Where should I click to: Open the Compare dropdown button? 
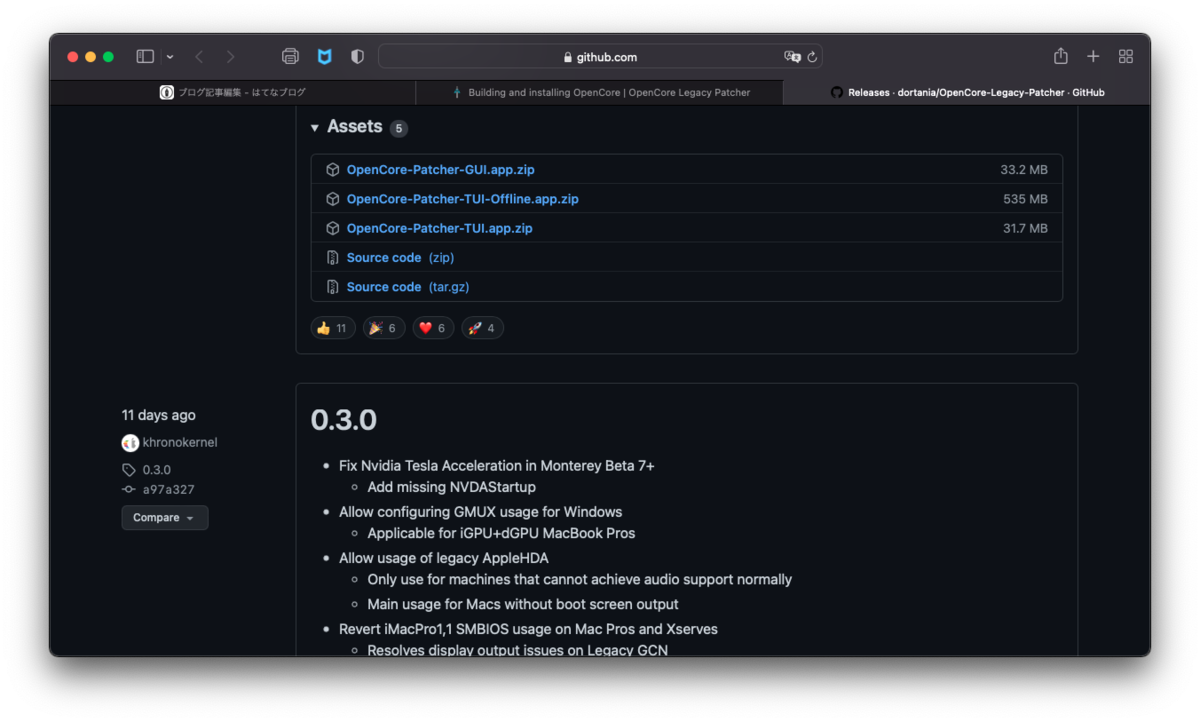click(165, 518)
